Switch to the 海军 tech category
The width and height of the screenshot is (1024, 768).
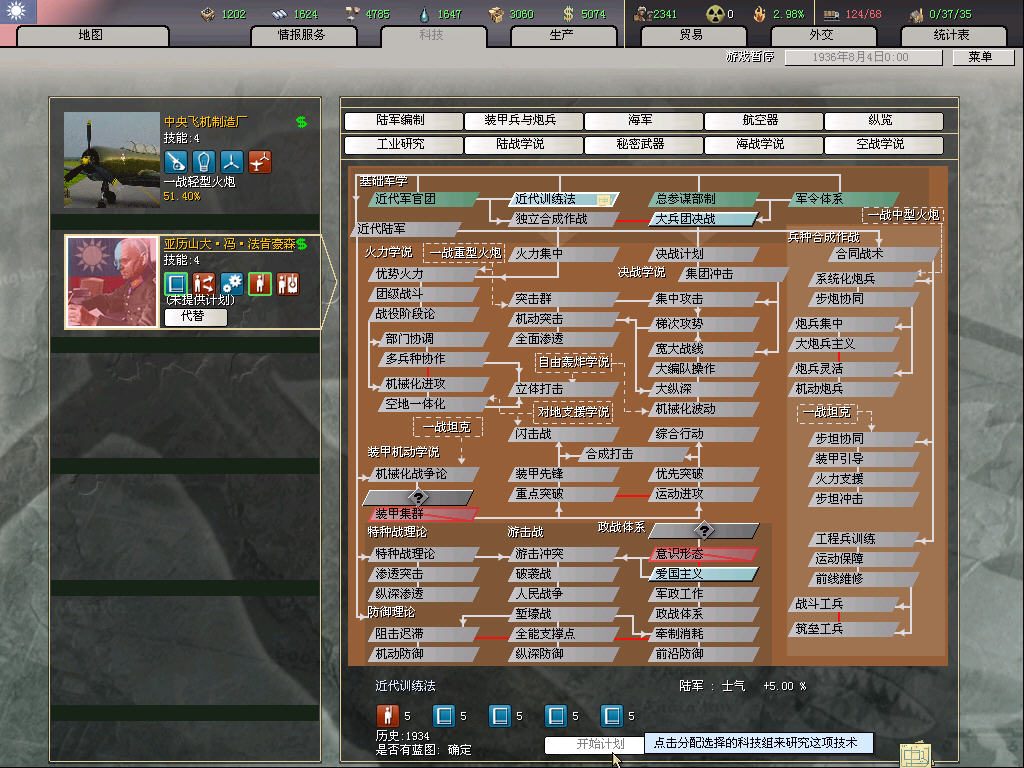click(643, 121)
